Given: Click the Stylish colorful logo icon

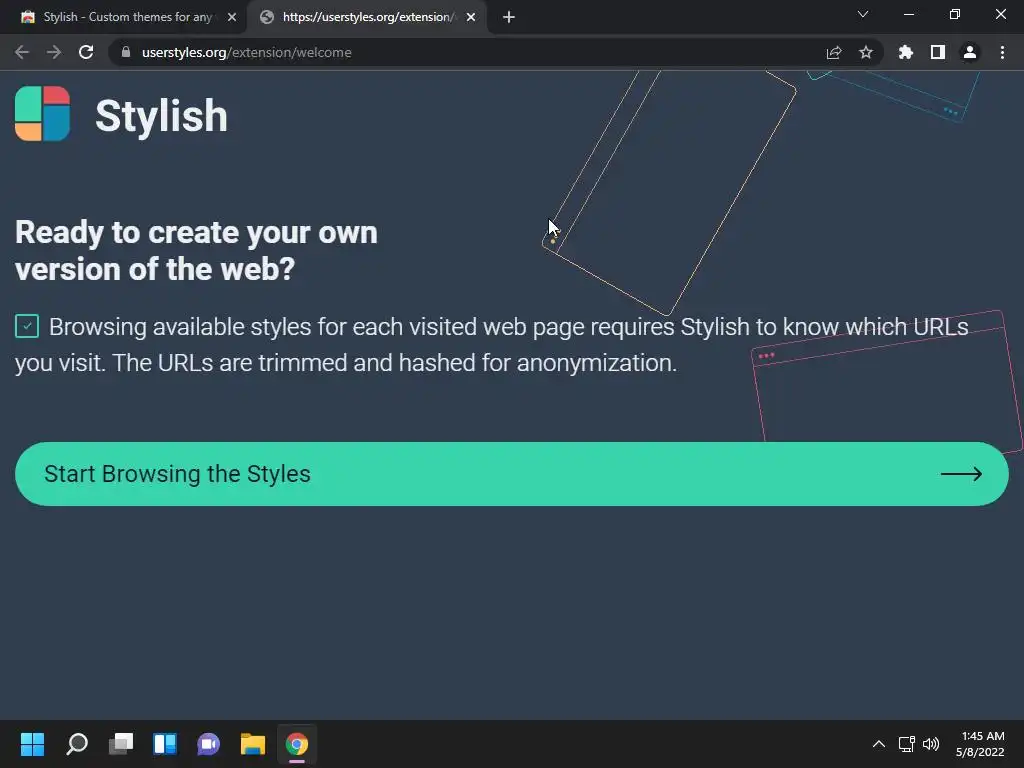Looking at the screenshot, I should [x=42, y=114].
